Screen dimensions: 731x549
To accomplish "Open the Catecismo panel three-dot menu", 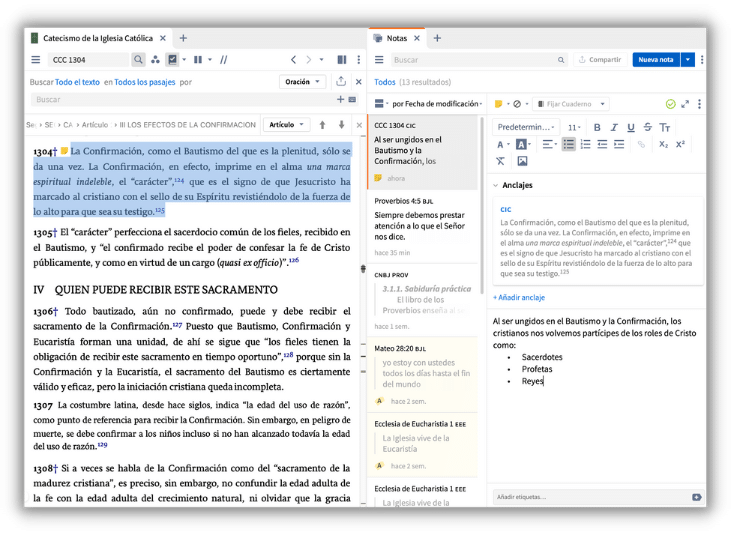I will tap(359, 60).
